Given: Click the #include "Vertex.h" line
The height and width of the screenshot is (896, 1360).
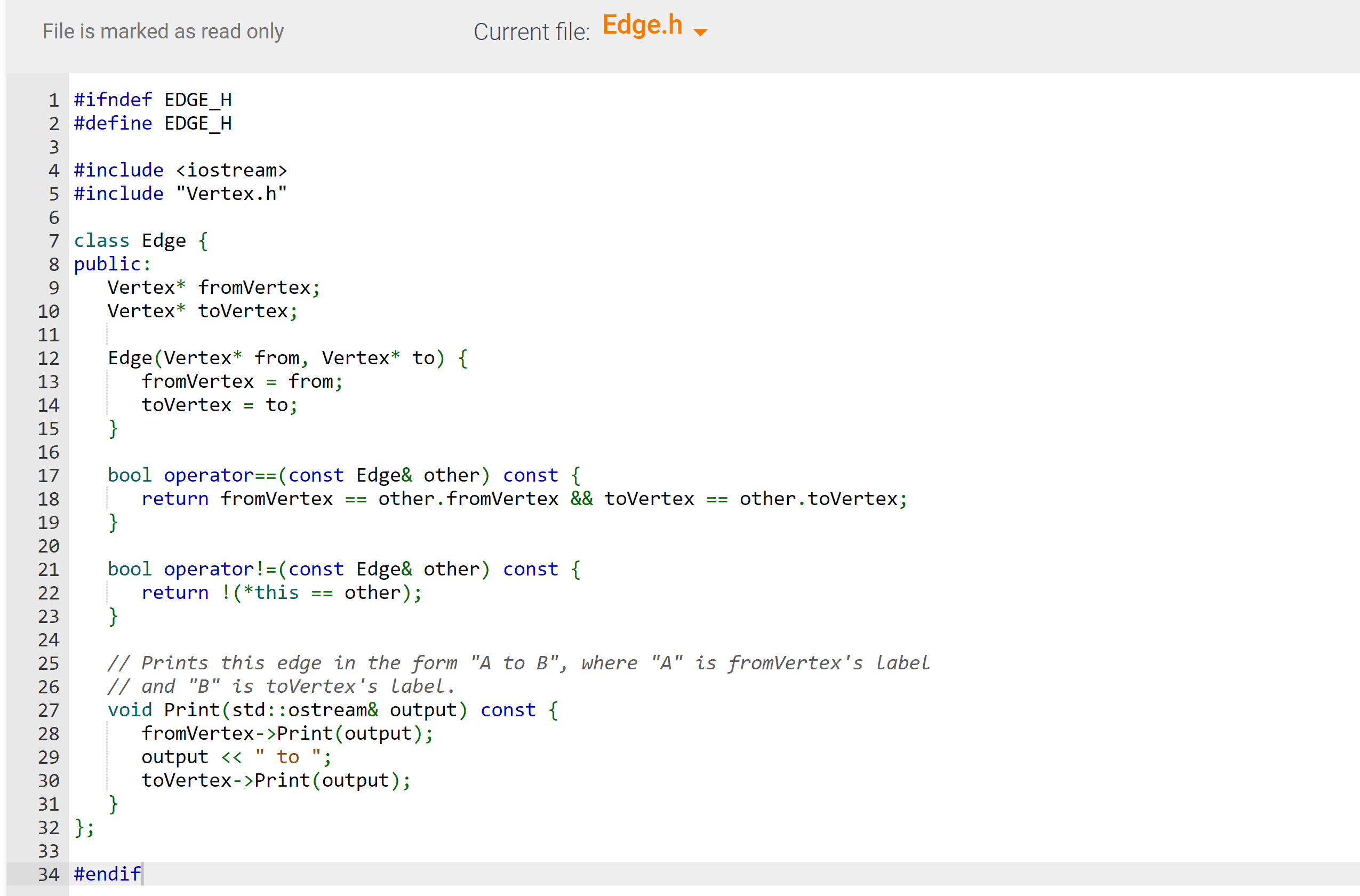Looking at the screenshot, I should 180,193.
